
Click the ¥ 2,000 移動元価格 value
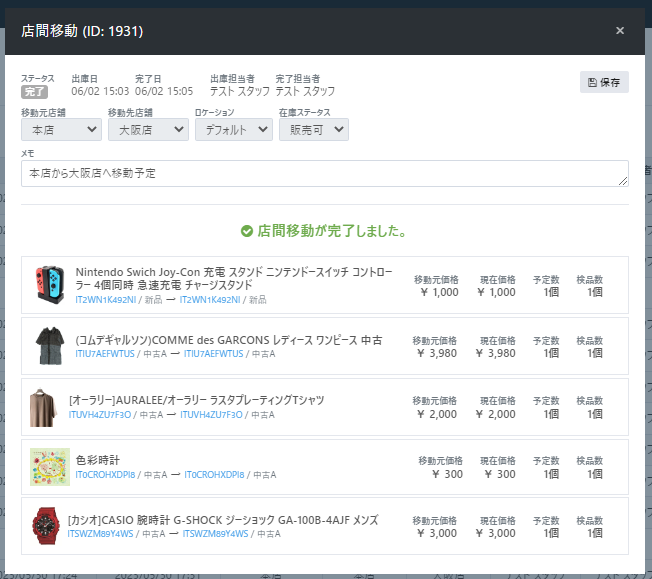[437, 414]
